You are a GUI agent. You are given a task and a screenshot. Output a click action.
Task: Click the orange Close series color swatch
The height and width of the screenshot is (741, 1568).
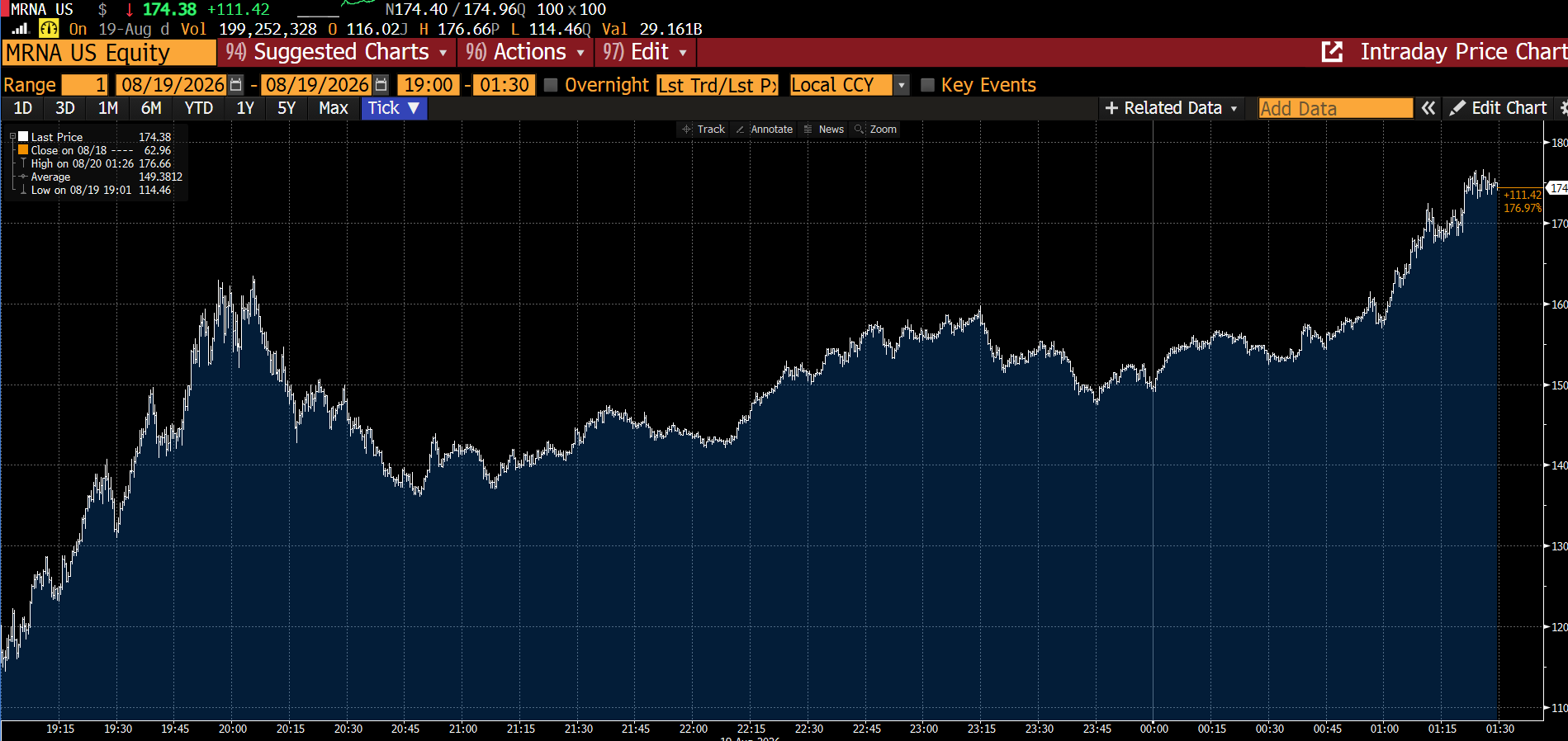[x=23, y=150]
